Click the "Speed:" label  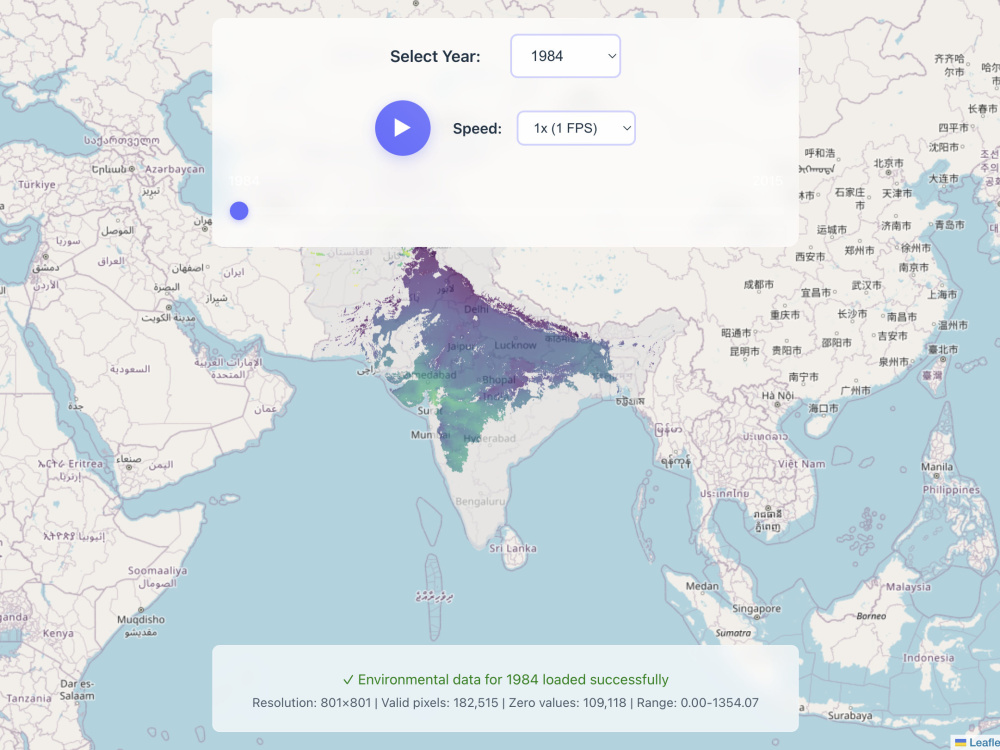pos(477,128)
